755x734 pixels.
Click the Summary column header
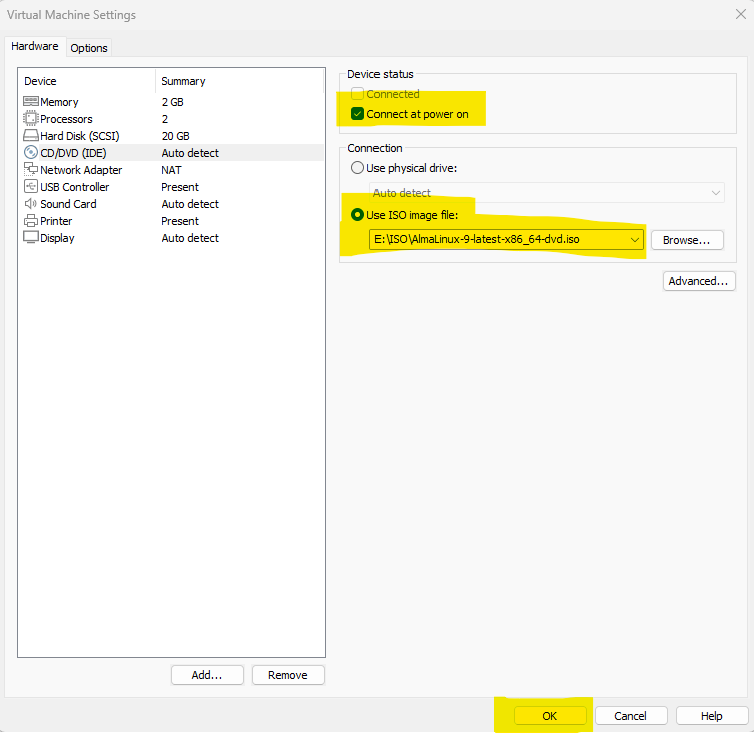pyautogui.click(x=183, y=81)
